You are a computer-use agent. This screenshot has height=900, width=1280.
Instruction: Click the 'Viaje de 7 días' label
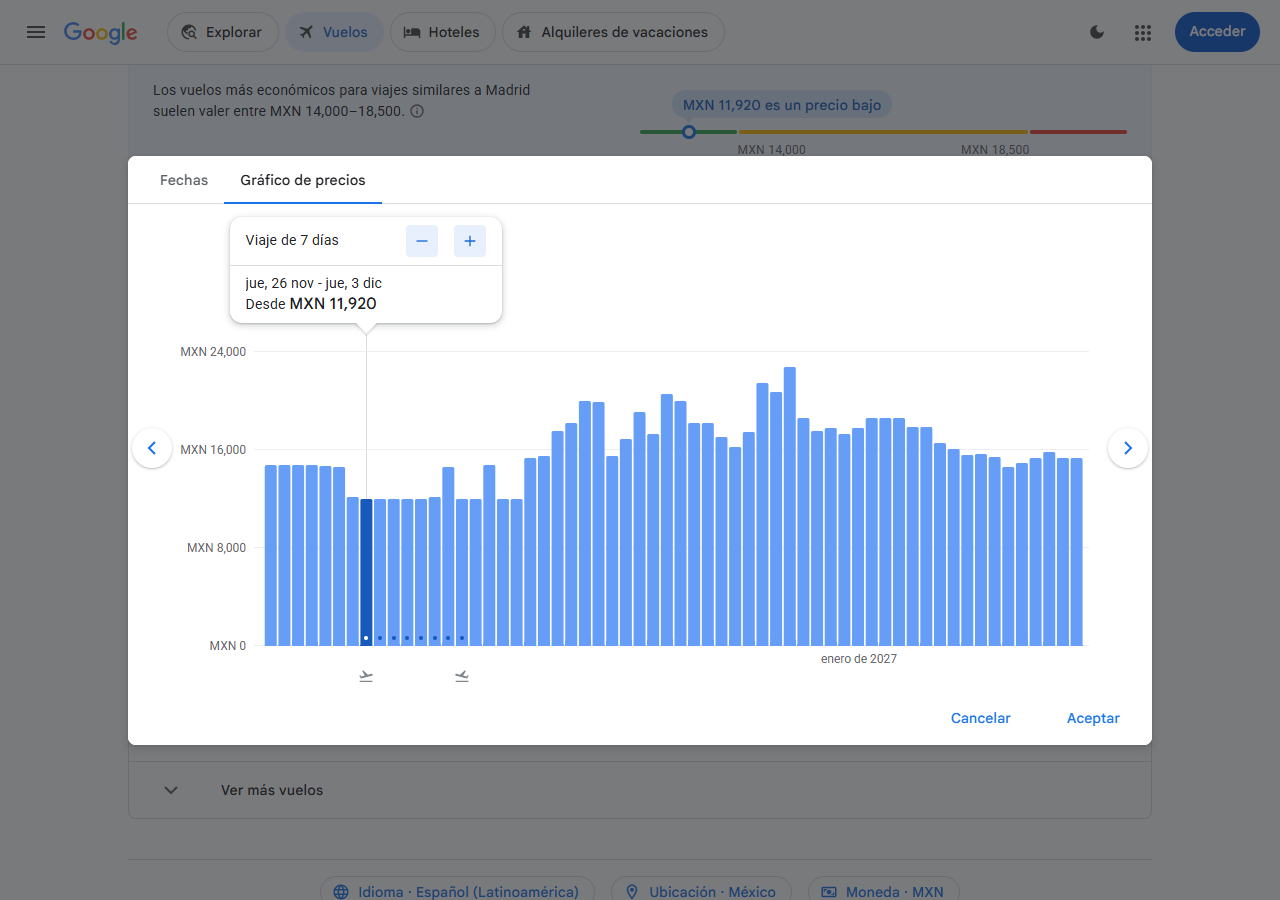click(x=292, y=241)
